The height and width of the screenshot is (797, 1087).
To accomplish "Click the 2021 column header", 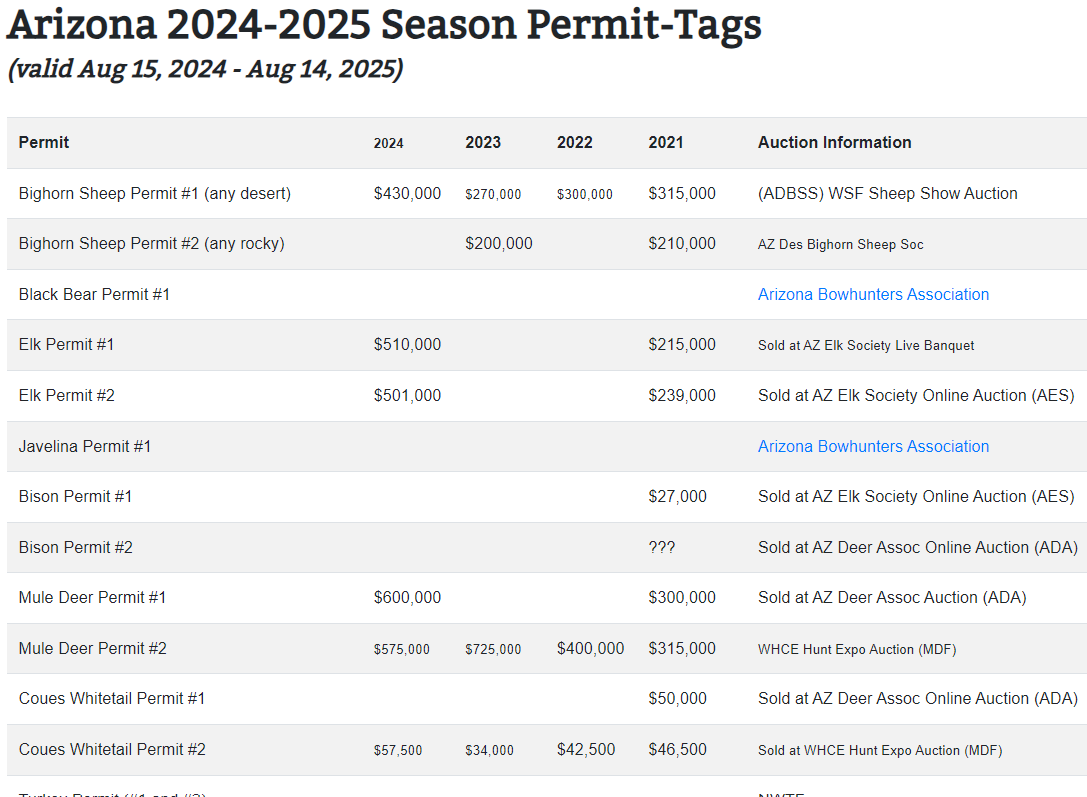I will (666, 143).
